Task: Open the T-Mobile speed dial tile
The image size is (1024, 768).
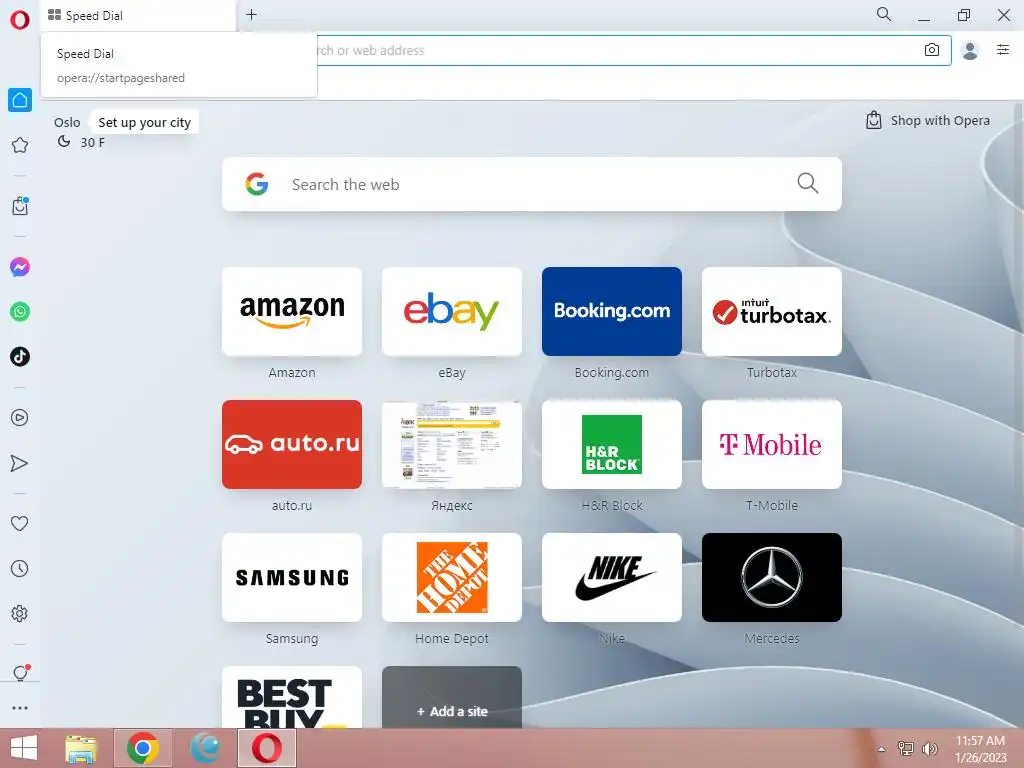Action: (772, 444)
